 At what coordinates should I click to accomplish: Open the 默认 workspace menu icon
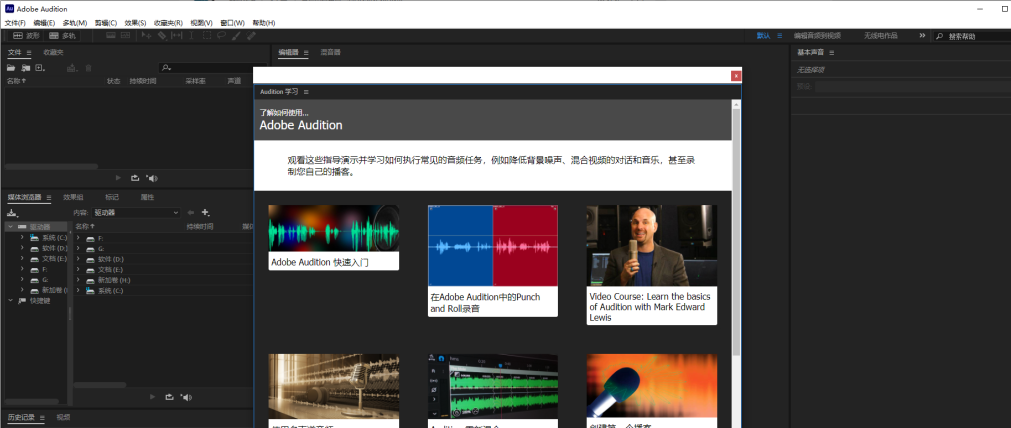pyautogui.click(x=780, y=35)
